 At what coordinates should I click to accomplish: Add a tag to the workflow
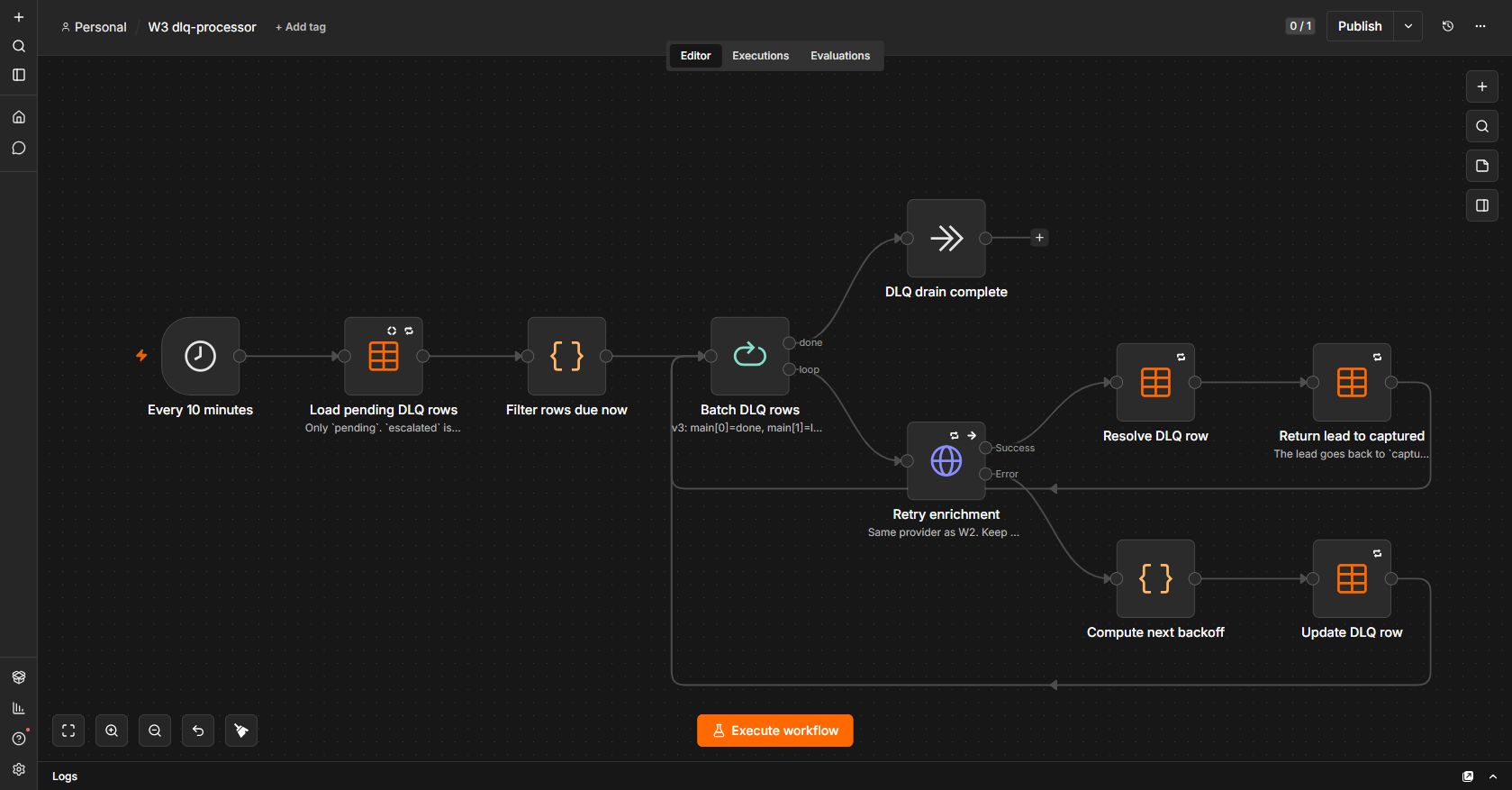tap(301, 27)
